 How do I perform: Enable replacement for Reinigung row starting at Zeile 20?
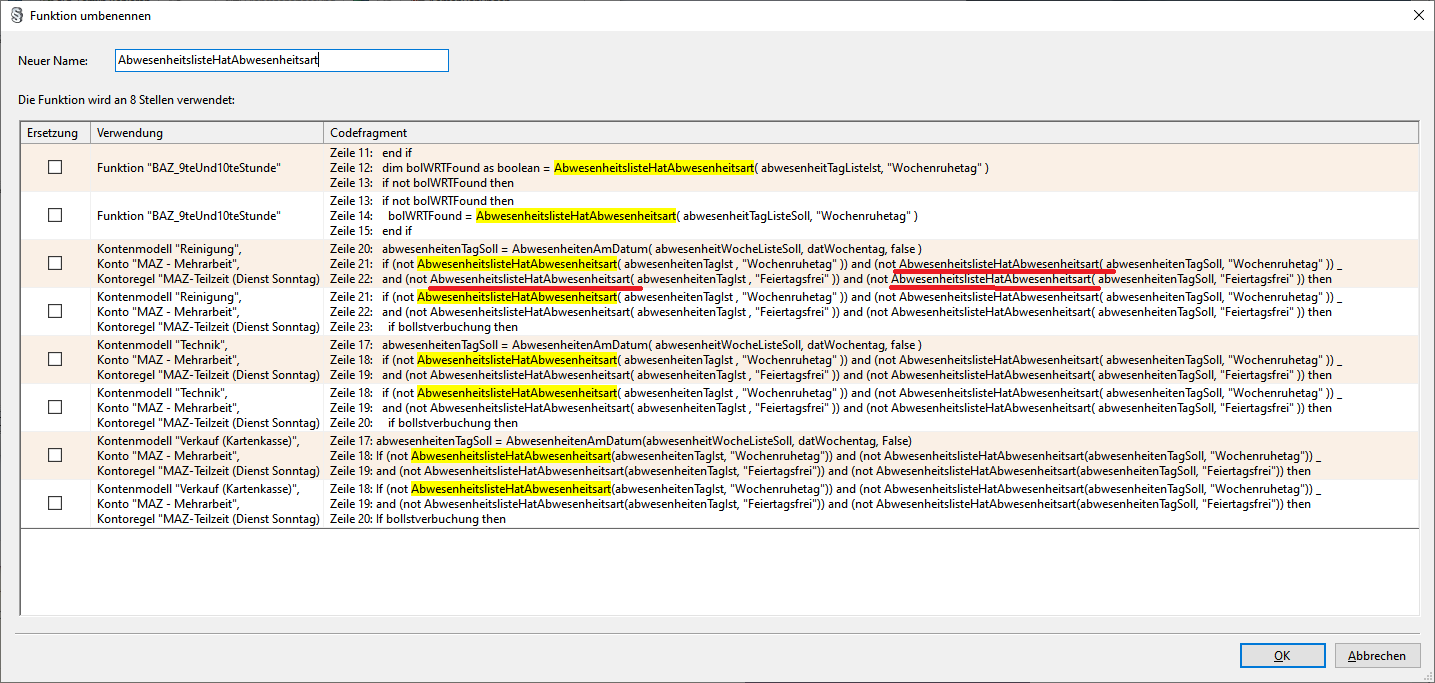55,263
